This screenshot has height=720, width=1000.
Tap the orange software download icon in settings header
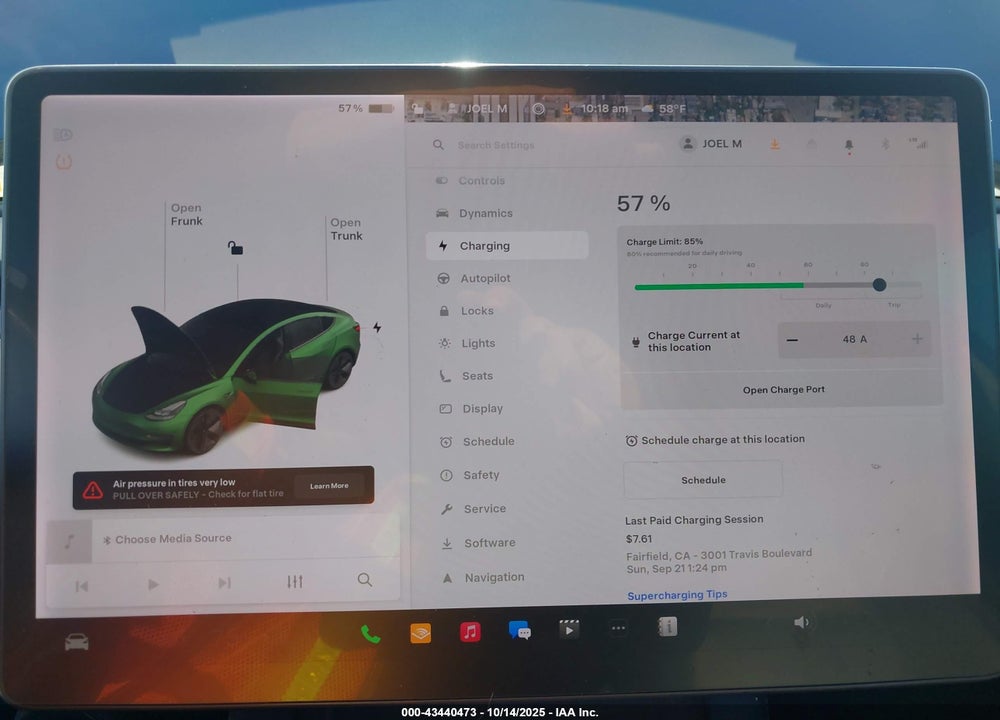click(775, 144)
